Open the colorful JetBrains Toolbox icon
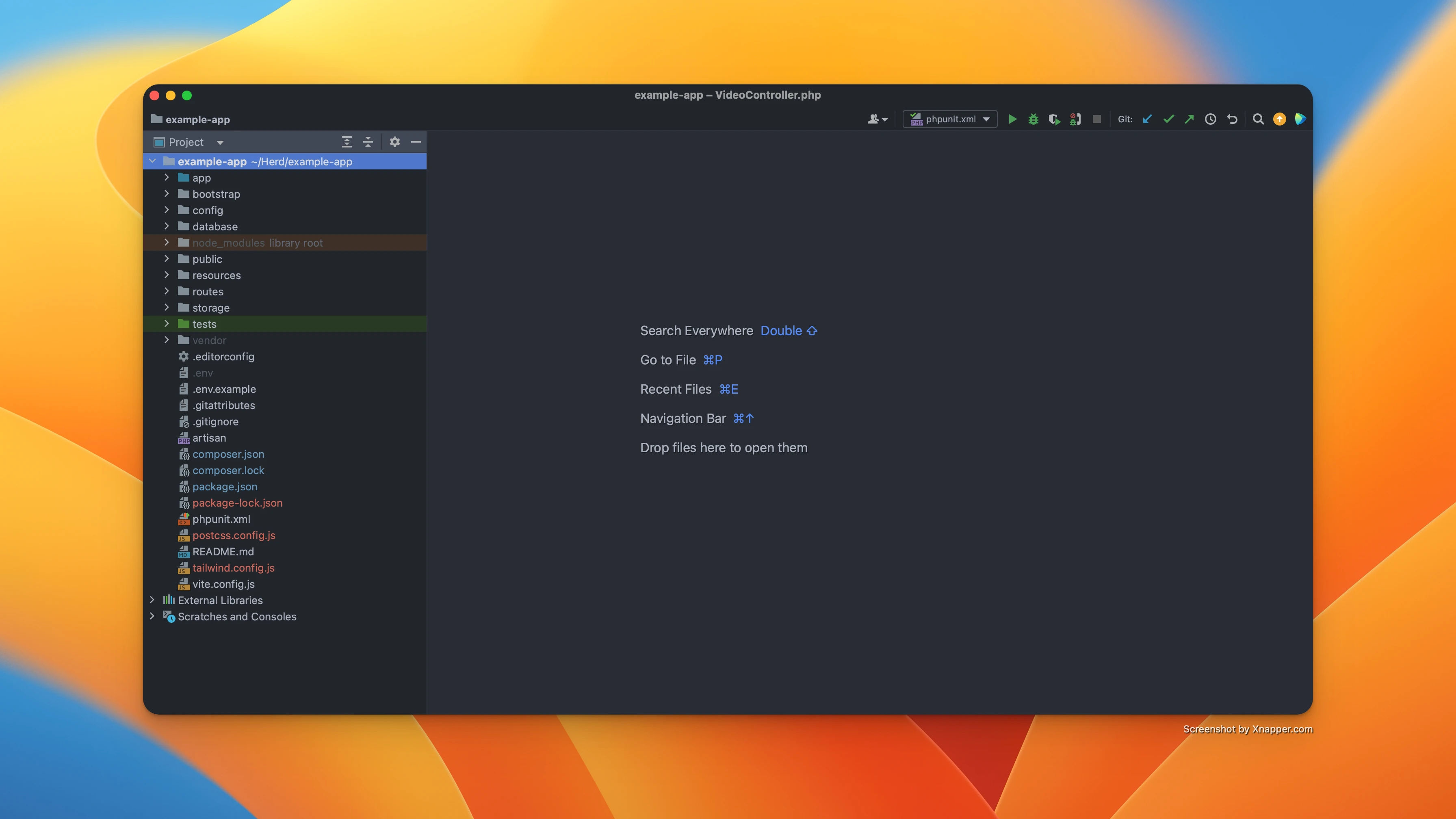Screen dimensions: 1456x819 coord(1300,119)
